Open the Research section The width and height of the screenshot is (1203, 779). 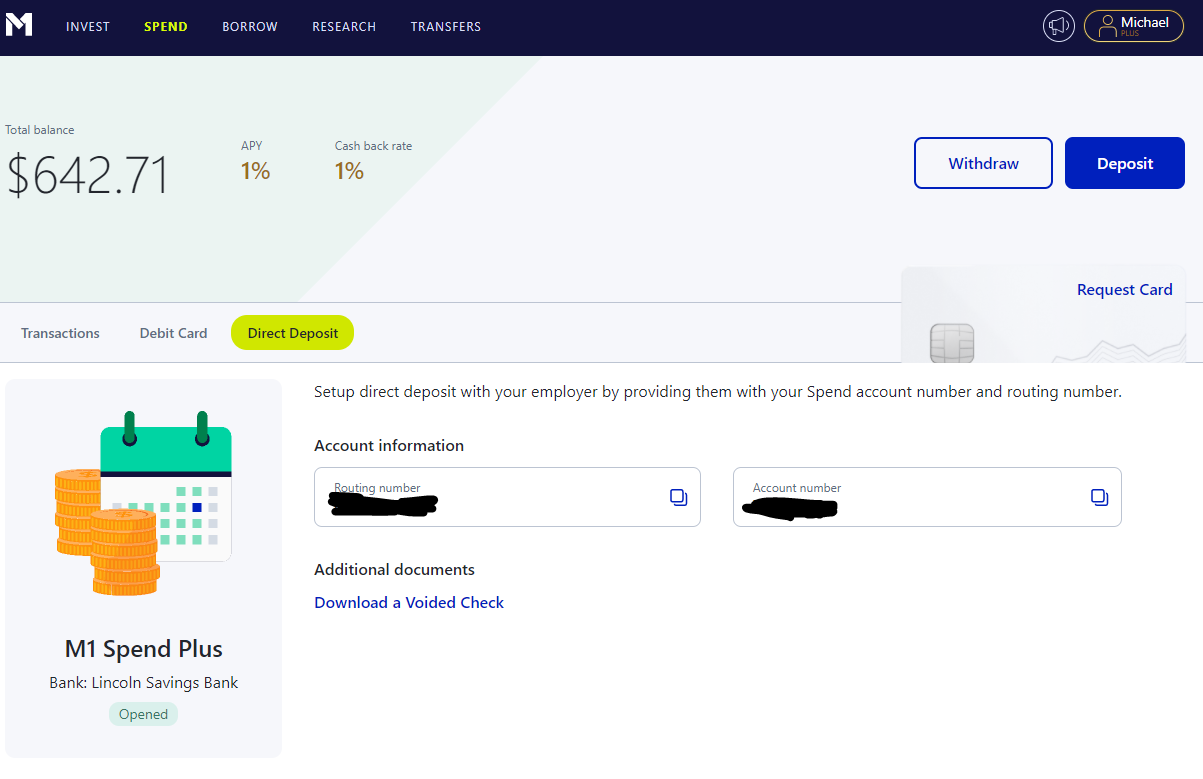344,27
